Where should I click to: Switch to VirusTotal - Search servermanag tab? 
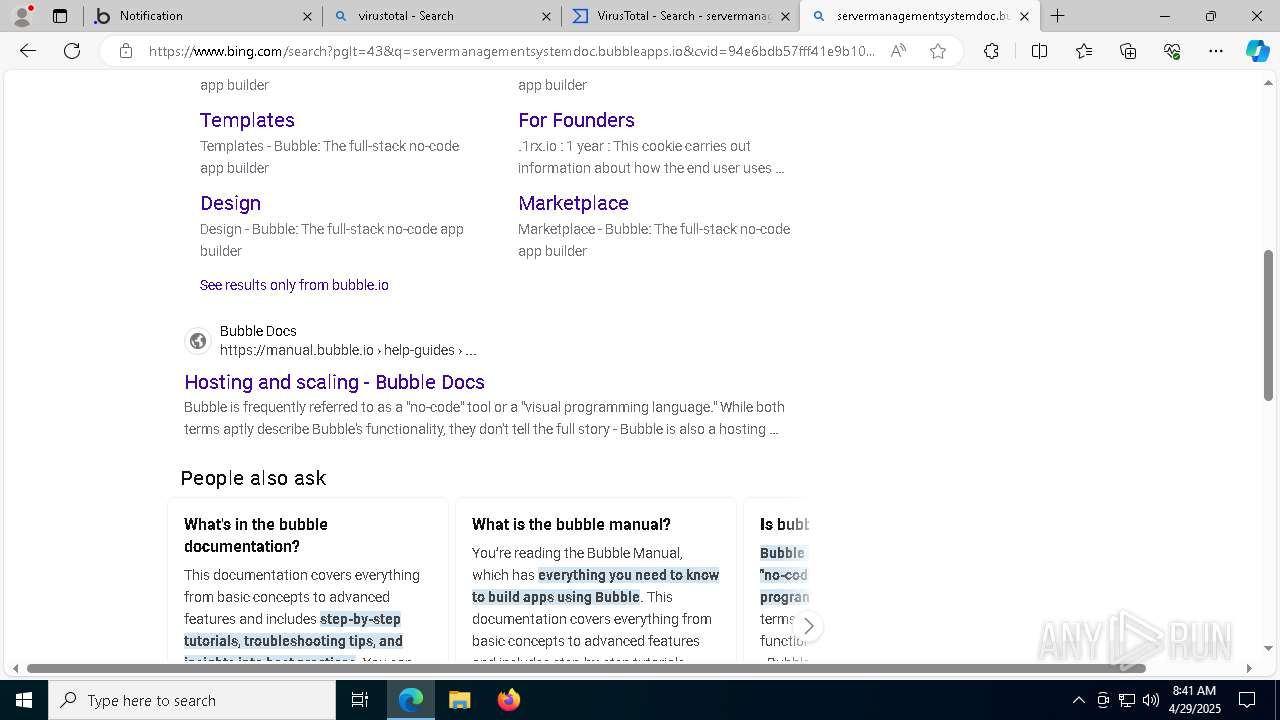click(x=680, y=16)
